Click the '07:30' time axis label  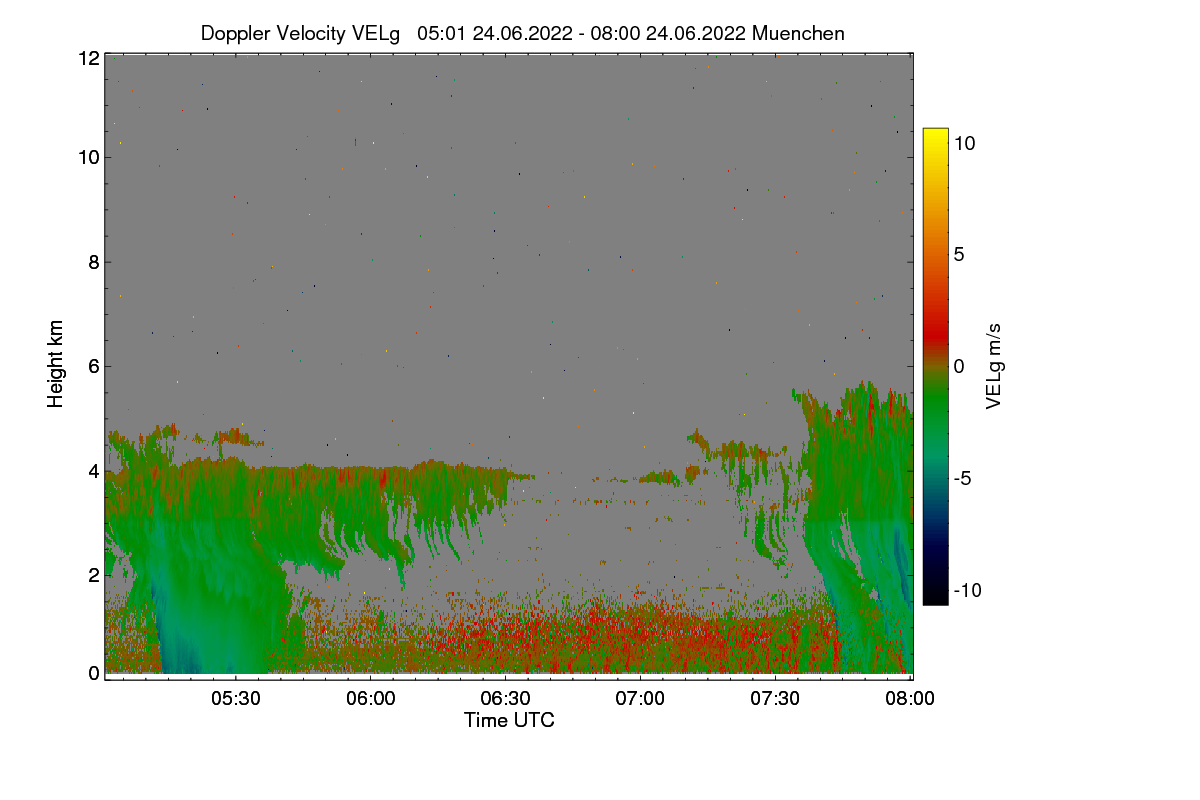tap(775, 699)
